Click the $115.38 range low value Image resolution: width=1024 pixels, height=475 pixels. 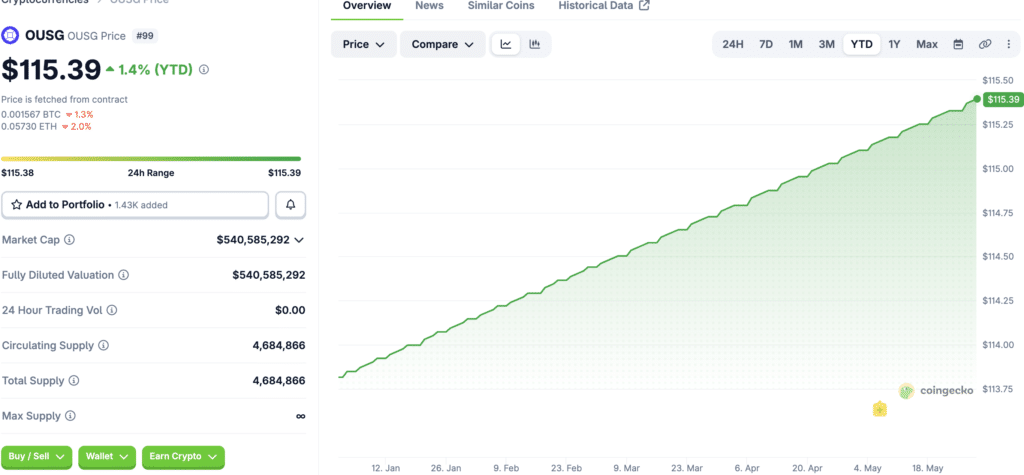point(18,173)
